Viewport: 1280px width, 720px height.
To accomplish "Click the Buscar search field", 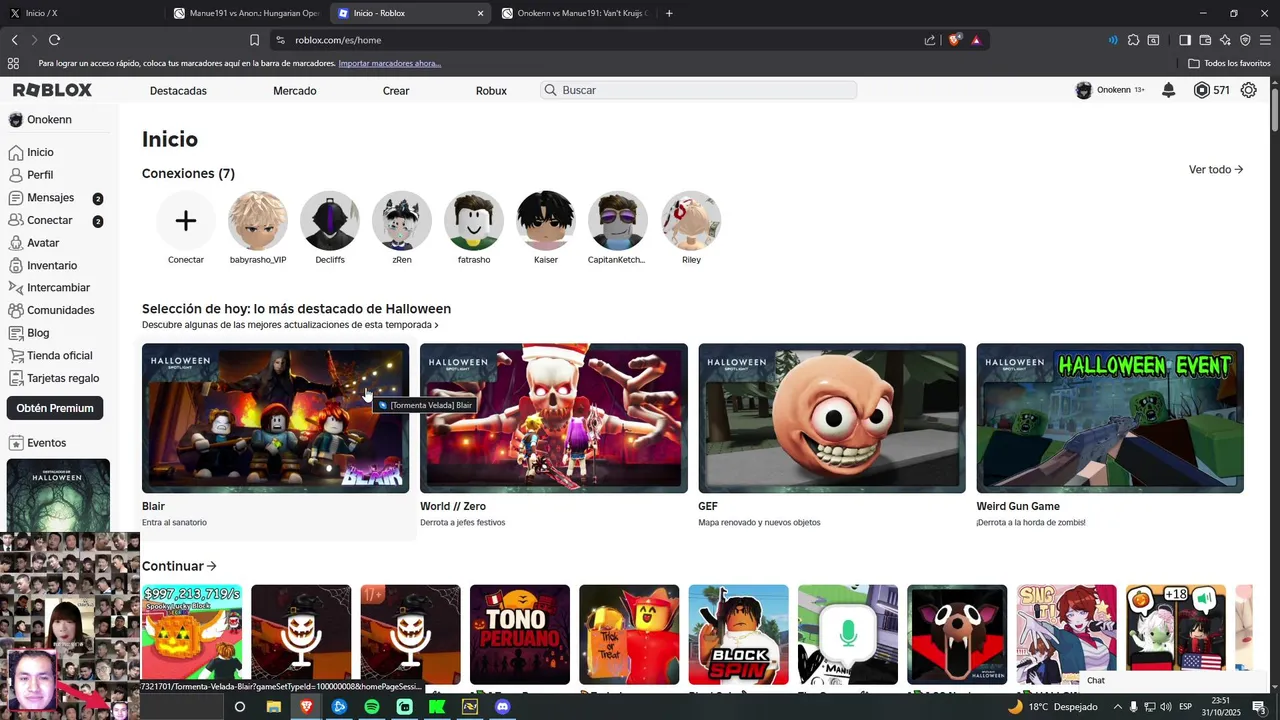I will coord(699,90).
